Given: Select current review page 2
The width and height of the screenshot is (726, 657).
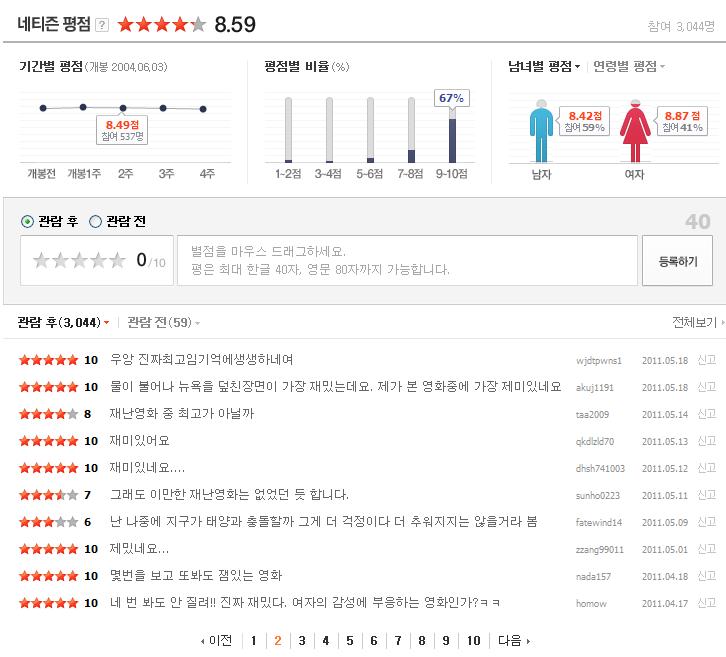Looking at the screenshot, I should pyautogui.click(x=278, y=640).
